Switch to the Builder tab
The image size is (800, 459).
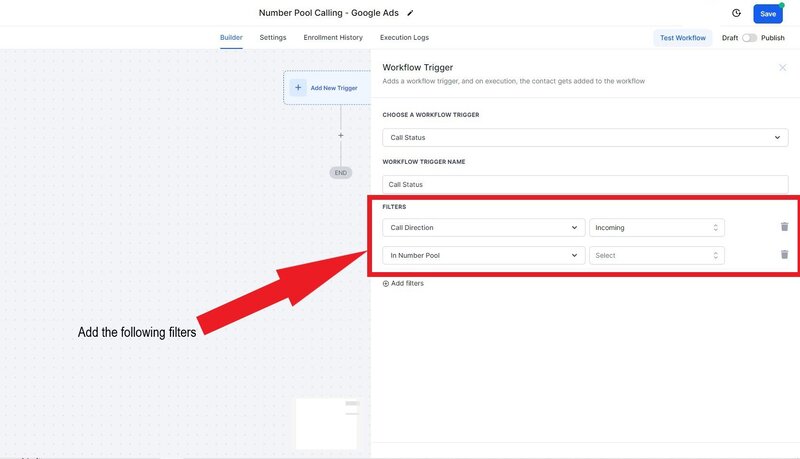click(231, 38)
